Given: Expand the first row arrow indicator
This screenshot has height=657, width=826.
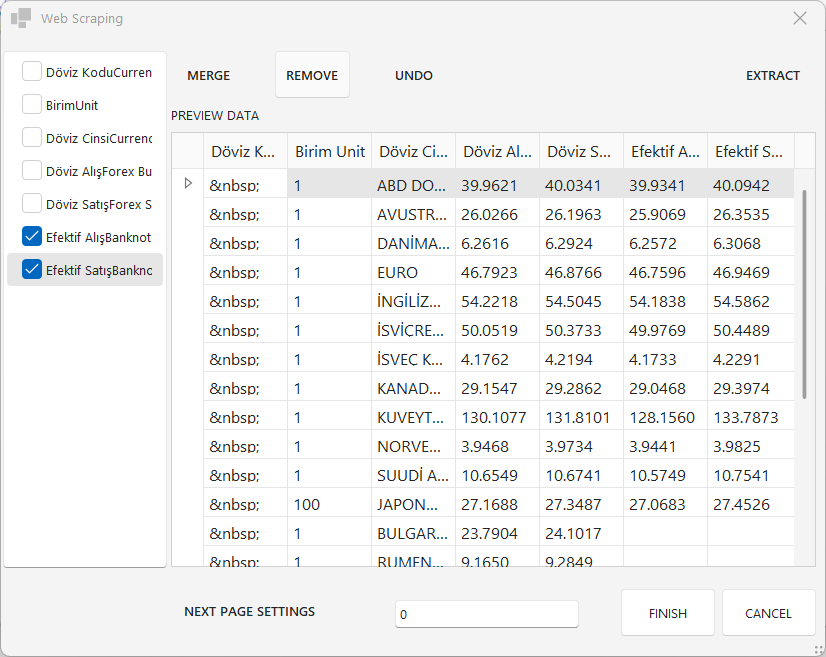Looking at the screenshot, I should coord(187,184).
